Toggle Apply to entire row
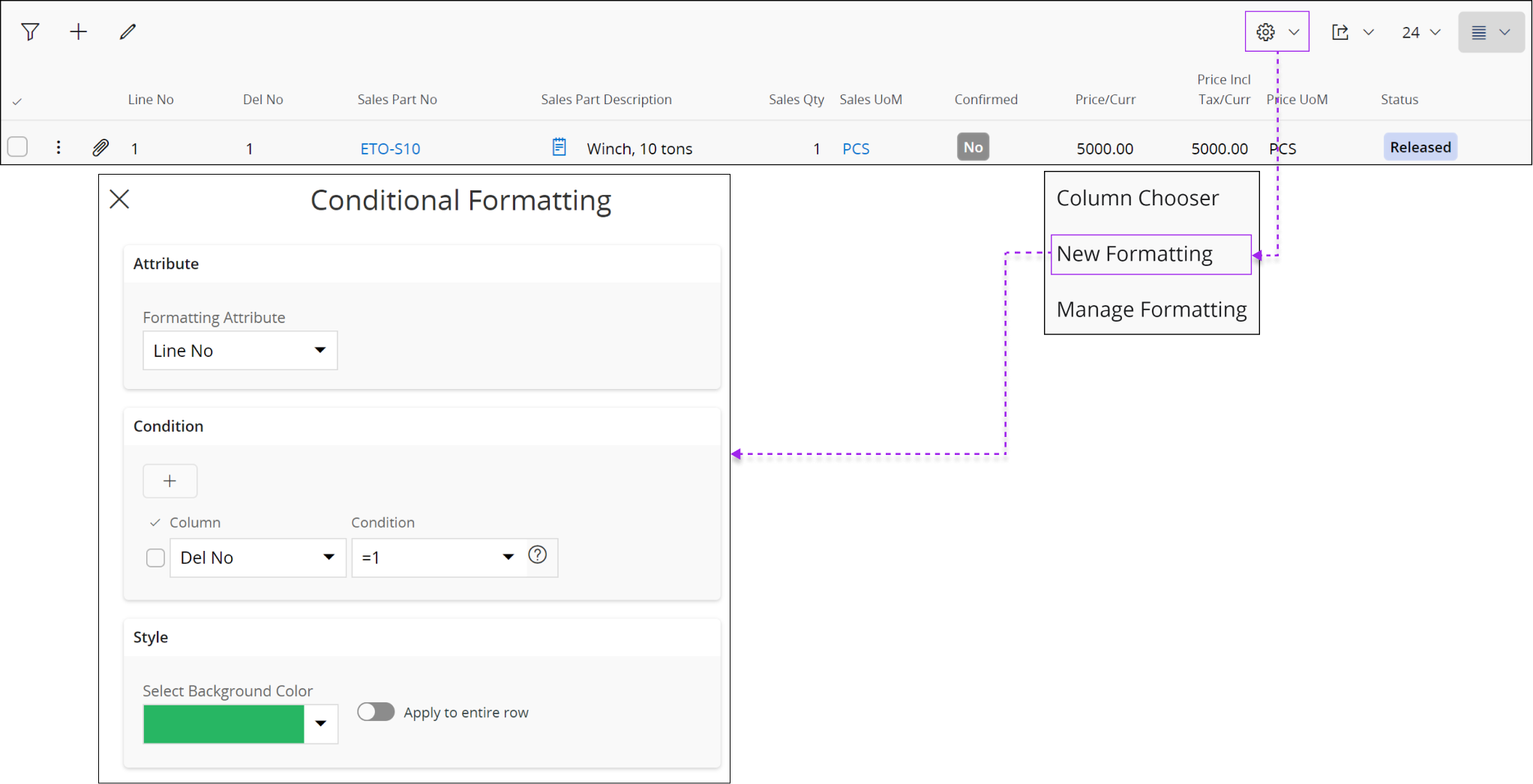The height and width of the screenshot is (784, 1533). 376,711
